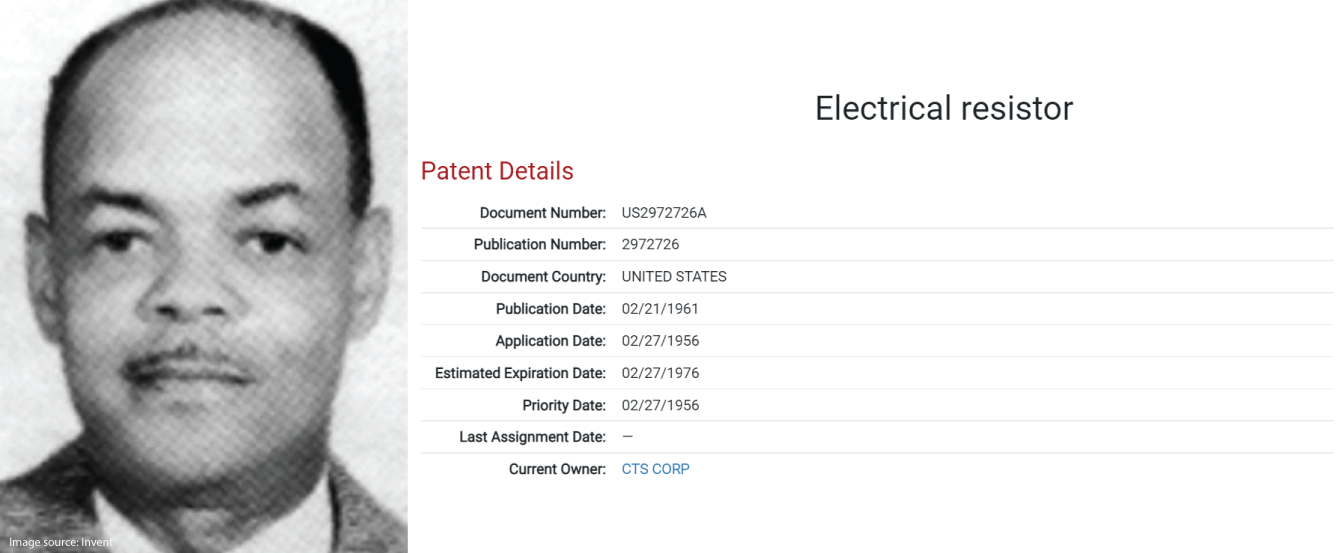Open the CTS CORP owner link
1338x553 pixels.
[x=655, y=469]
